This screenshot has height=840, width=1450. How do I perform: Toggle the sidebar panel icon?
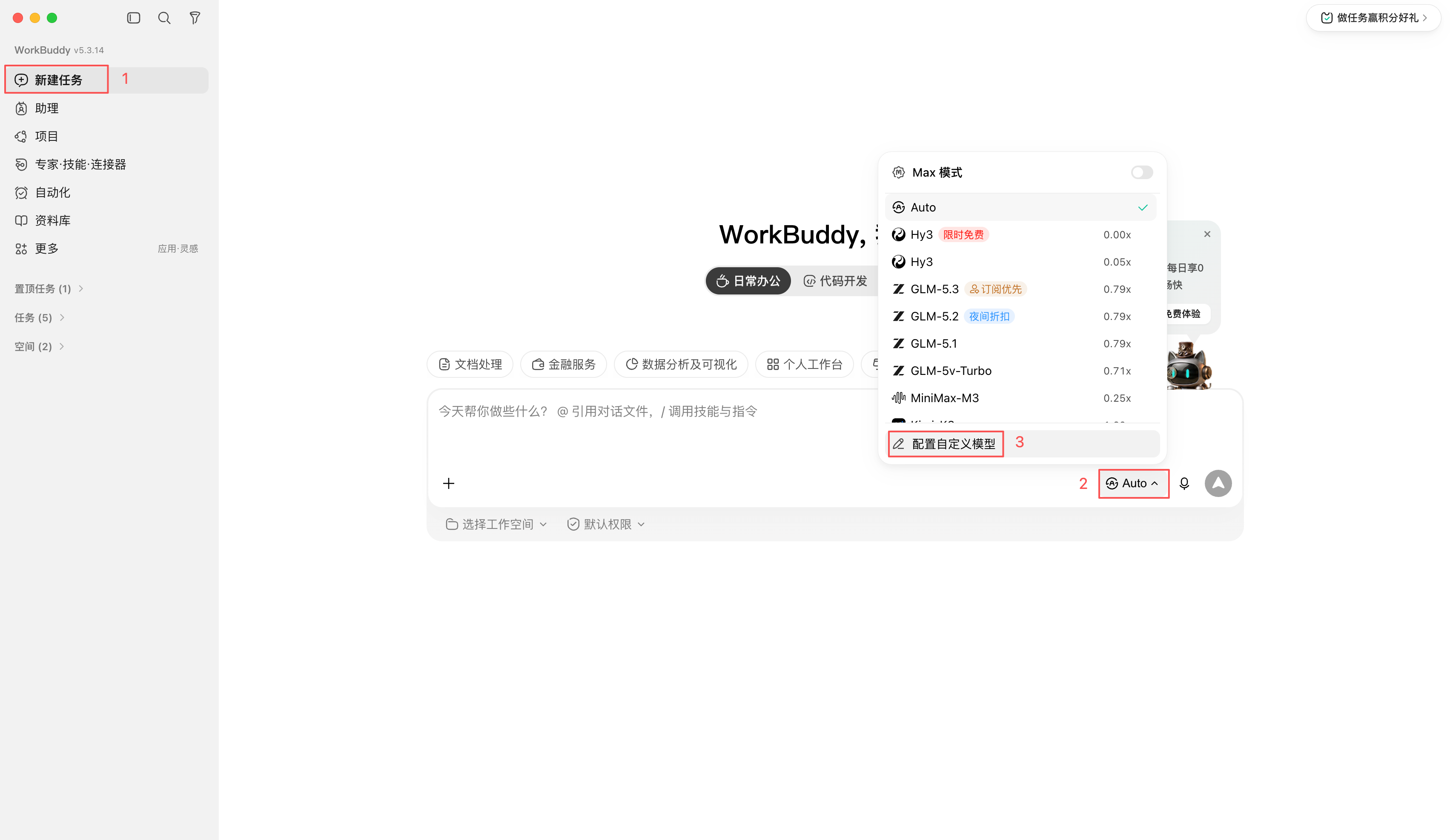coord(134,18)
